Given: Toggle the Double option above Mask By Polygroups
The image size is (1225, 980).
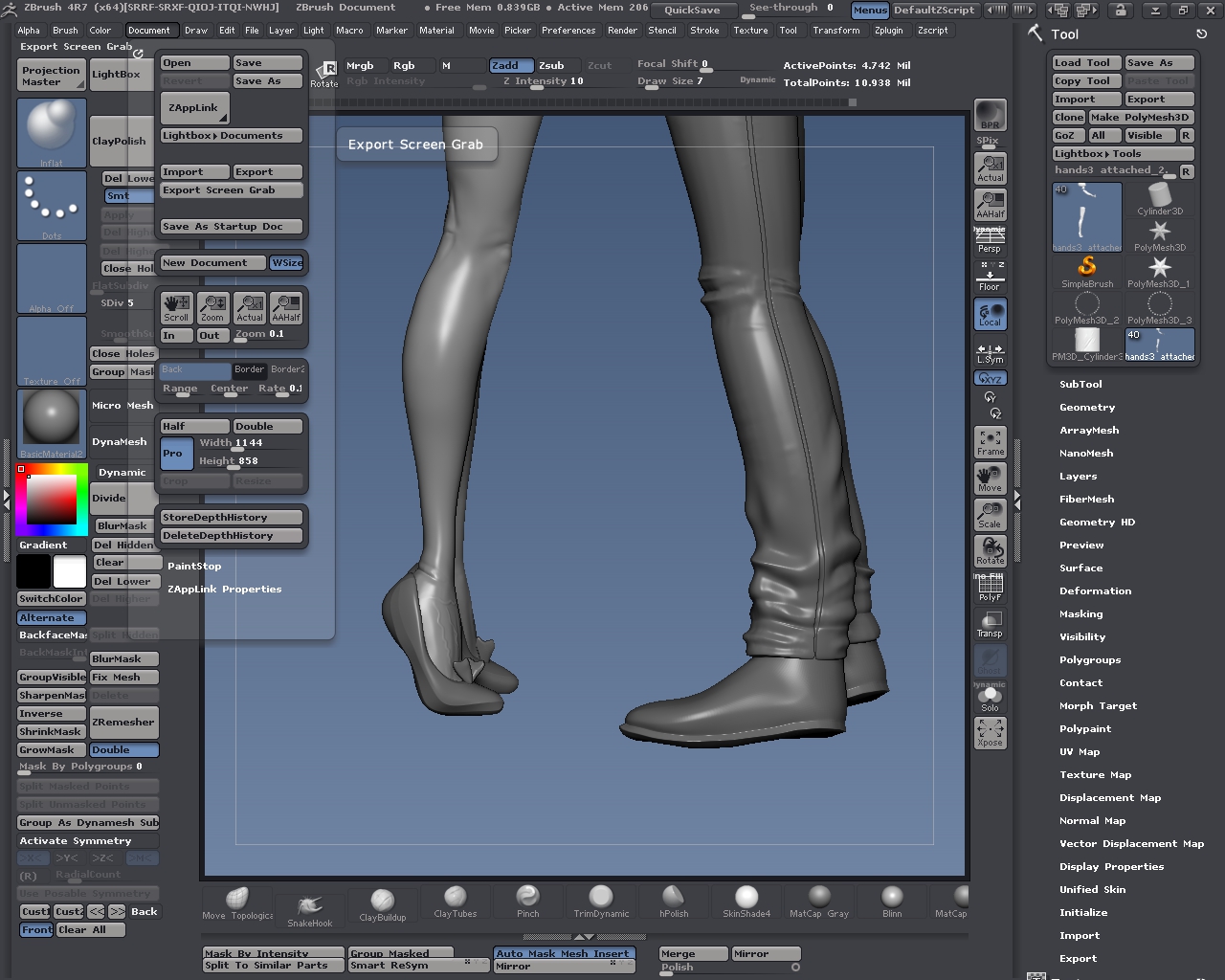Looking at the screenshot, I should (x=124, y=749).
